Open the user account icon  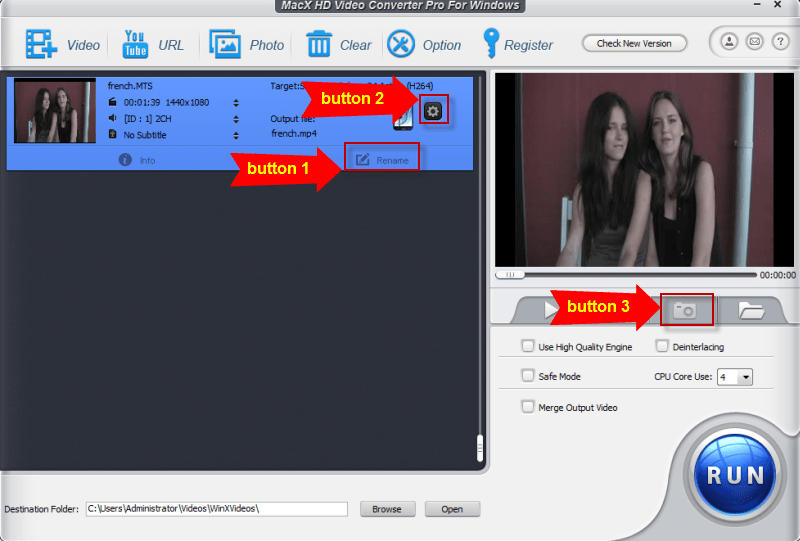(x=729, y=41)
